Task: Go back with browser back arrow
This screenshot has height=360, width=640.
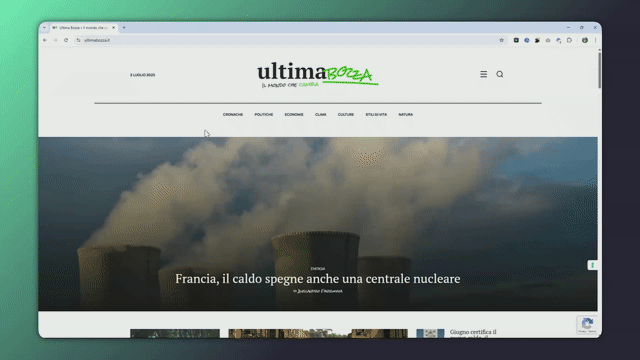Action: coord(45,40)
